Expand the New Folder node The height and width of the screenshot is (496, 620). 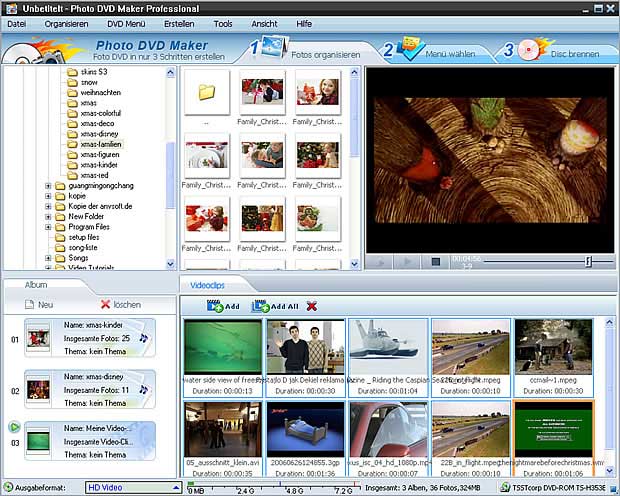[48, 217]
